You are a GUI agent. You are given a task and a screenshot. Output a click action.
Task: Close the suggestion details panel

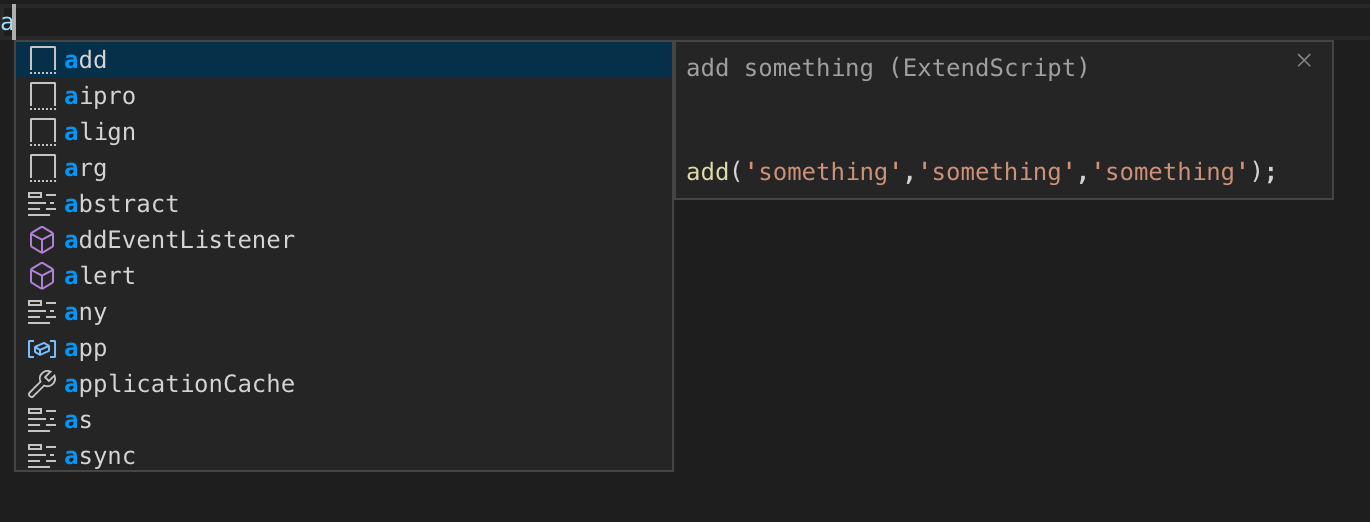point(1304,61)
